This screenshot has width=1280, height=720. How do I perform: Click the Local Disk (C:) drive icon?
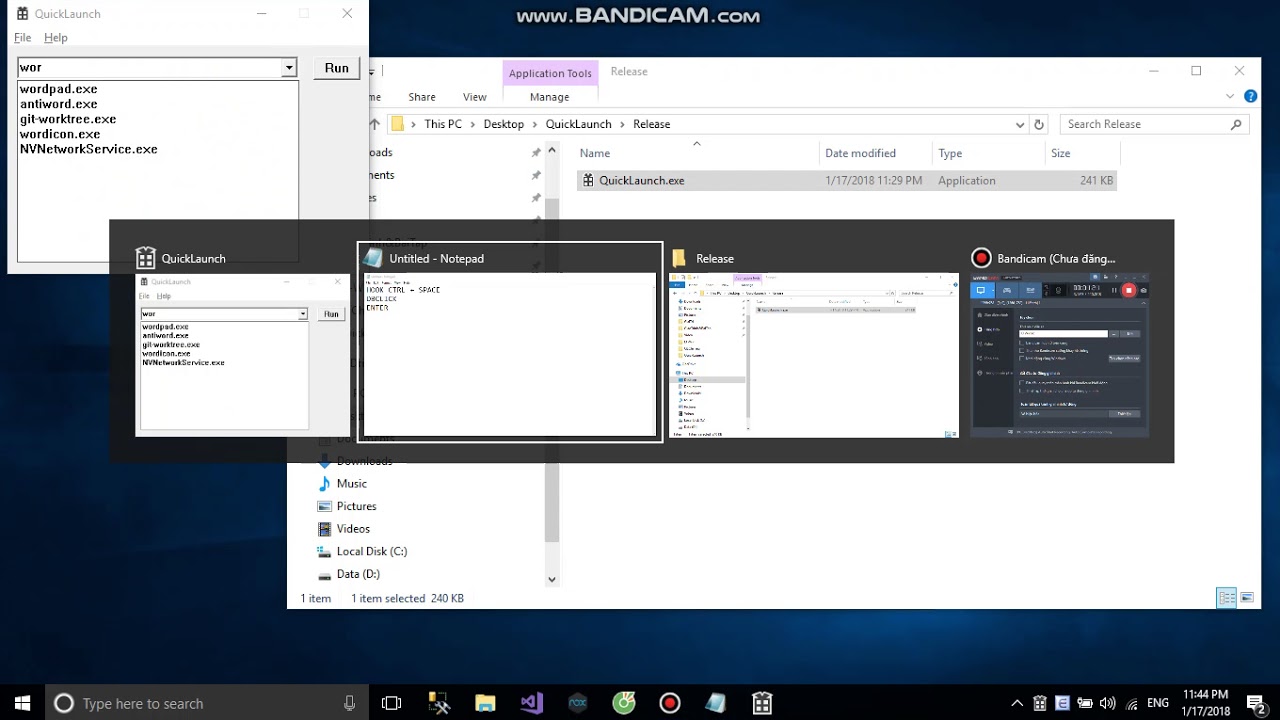tap(324, 552)
